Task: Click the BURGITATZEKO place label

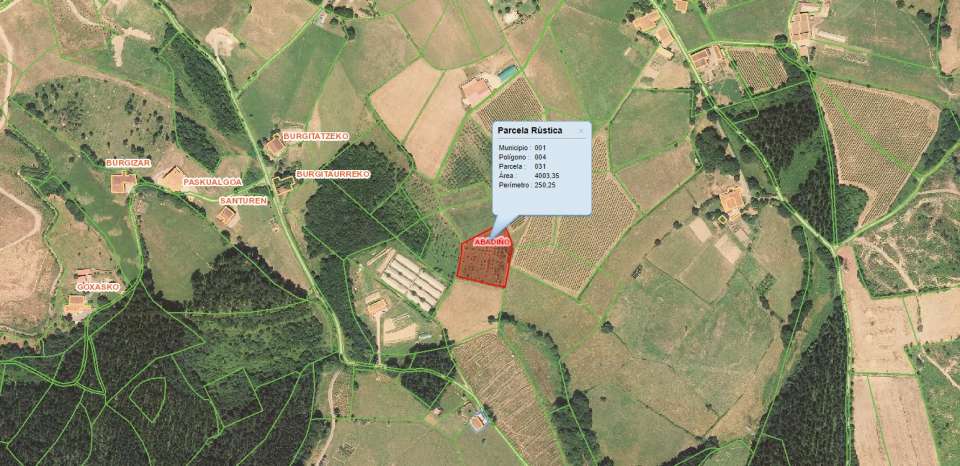Action: [315, 136]
